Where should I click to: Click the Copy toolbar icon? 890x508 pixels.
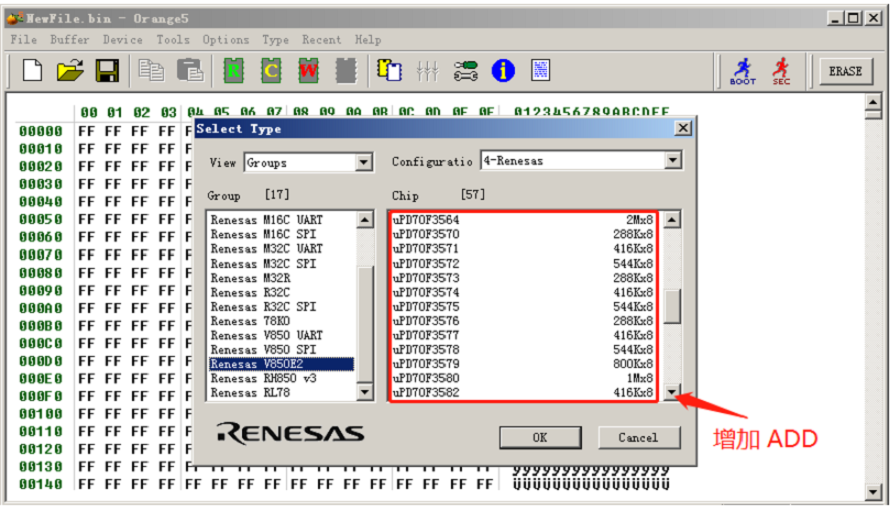[152, 72]
